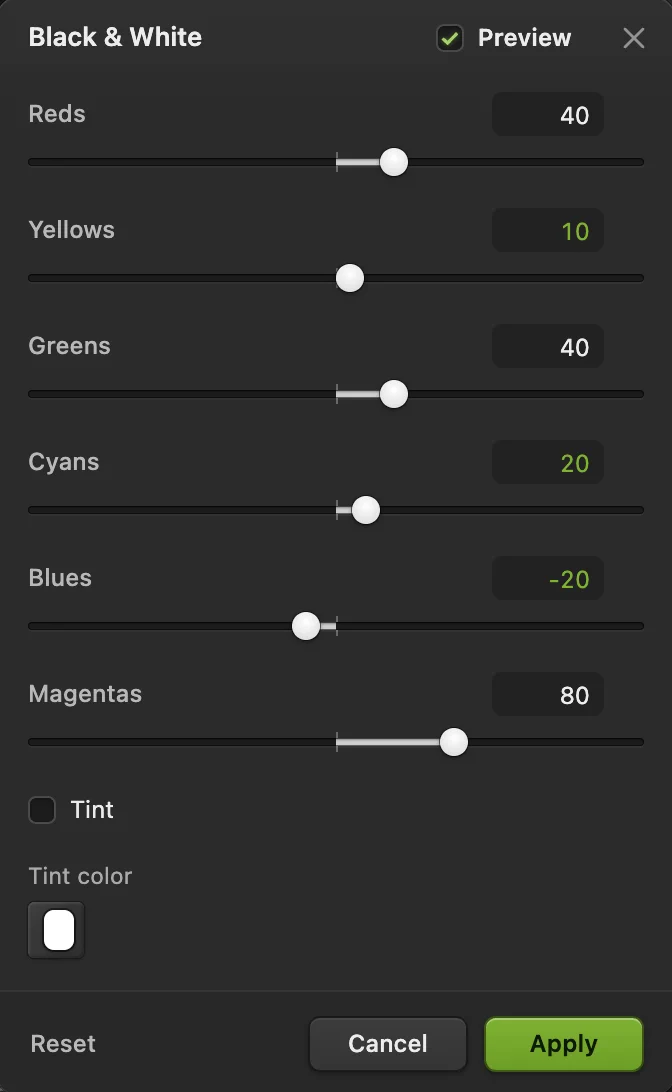Screen dimensions: 672x1092
Task: Close the Black & White dialog
Action: 633,38
